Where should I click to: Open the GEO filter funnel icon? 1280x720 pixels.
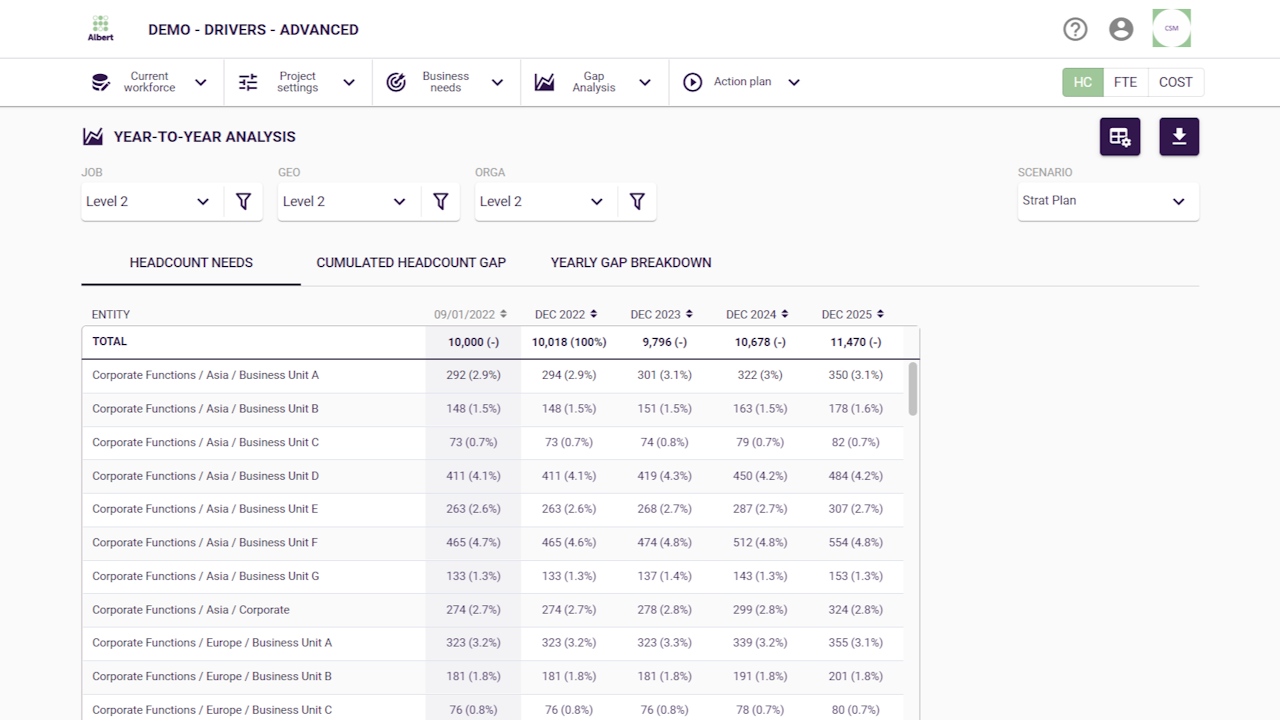point(440,201)
